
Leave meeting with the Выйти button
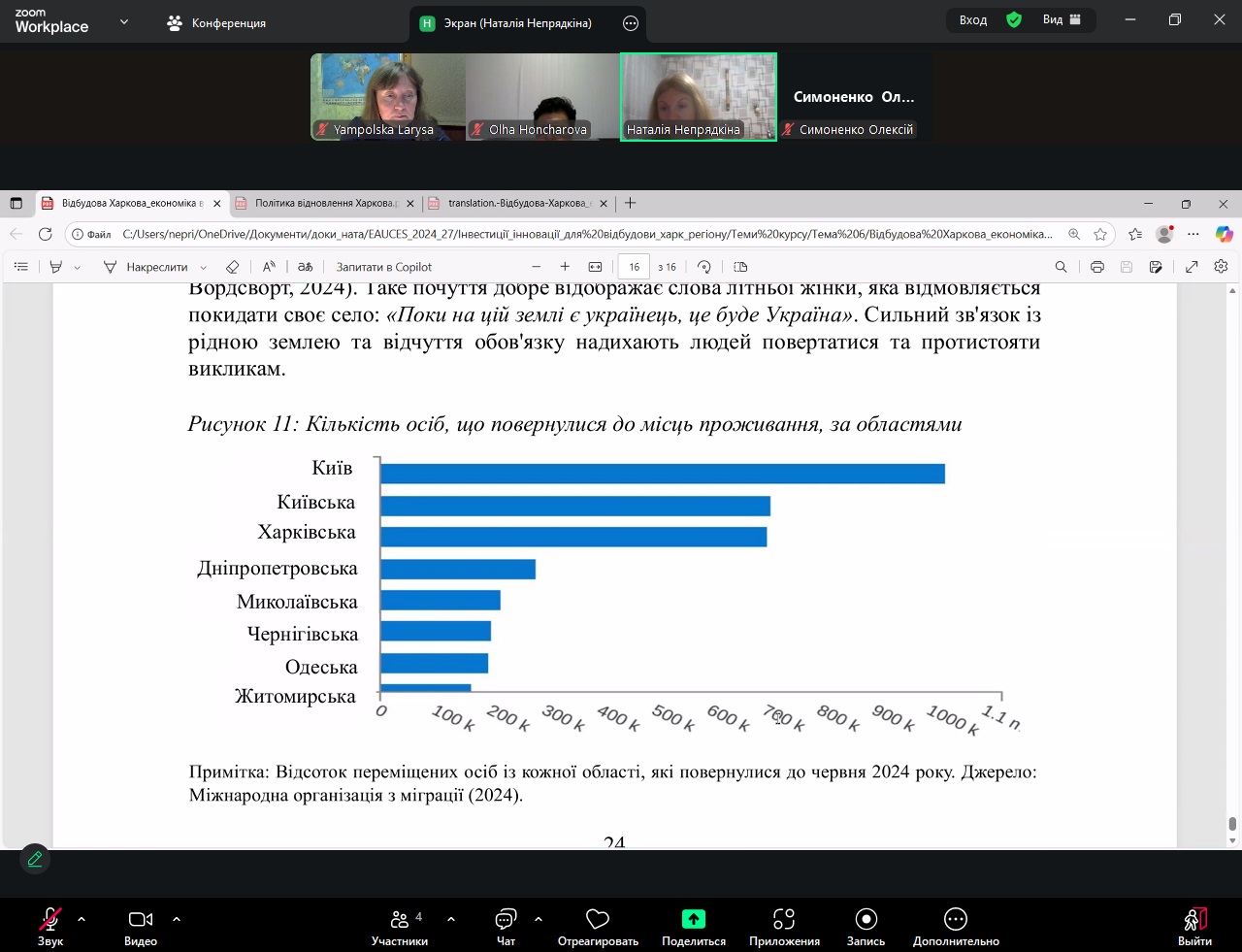click(1194, 925)
